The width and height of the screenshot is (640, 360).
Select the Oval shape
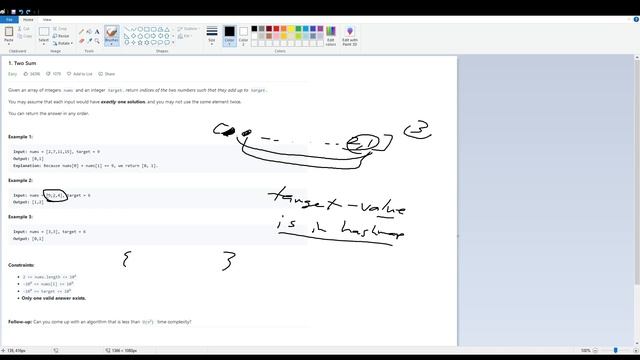click(140, 29)
